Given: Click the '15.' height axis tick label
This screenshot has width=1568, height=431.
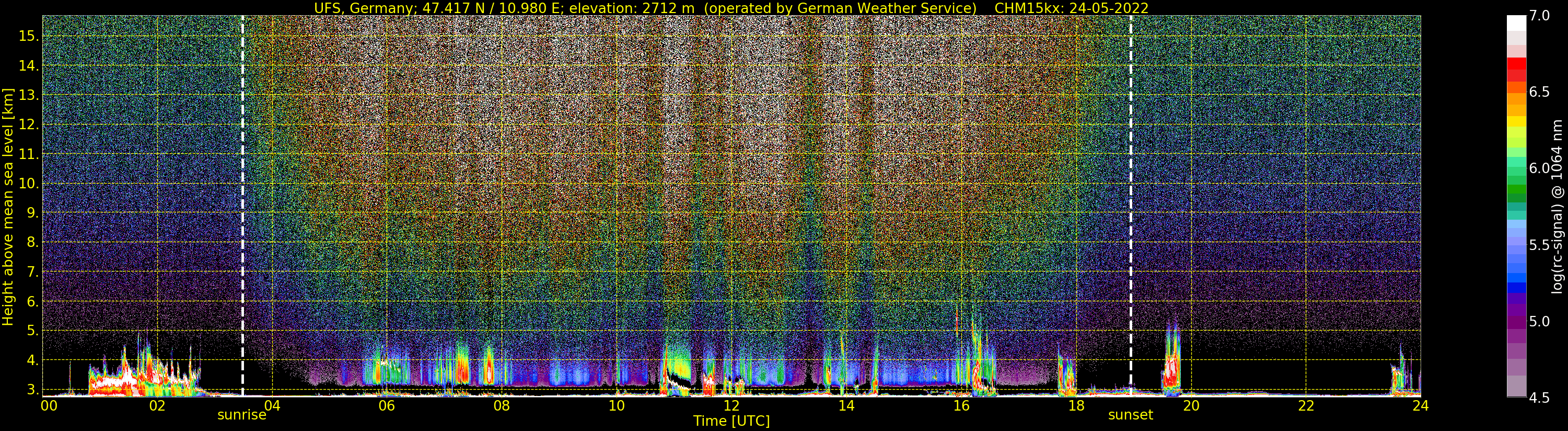Looking at the screenshot, I should click(28, 36).
